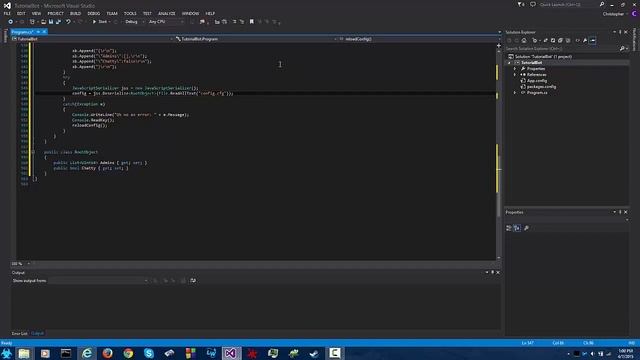The width and height of the screenshot is (640, 360).
Task: Click the Navigate Backward toolbar icon
Action: 10,22
